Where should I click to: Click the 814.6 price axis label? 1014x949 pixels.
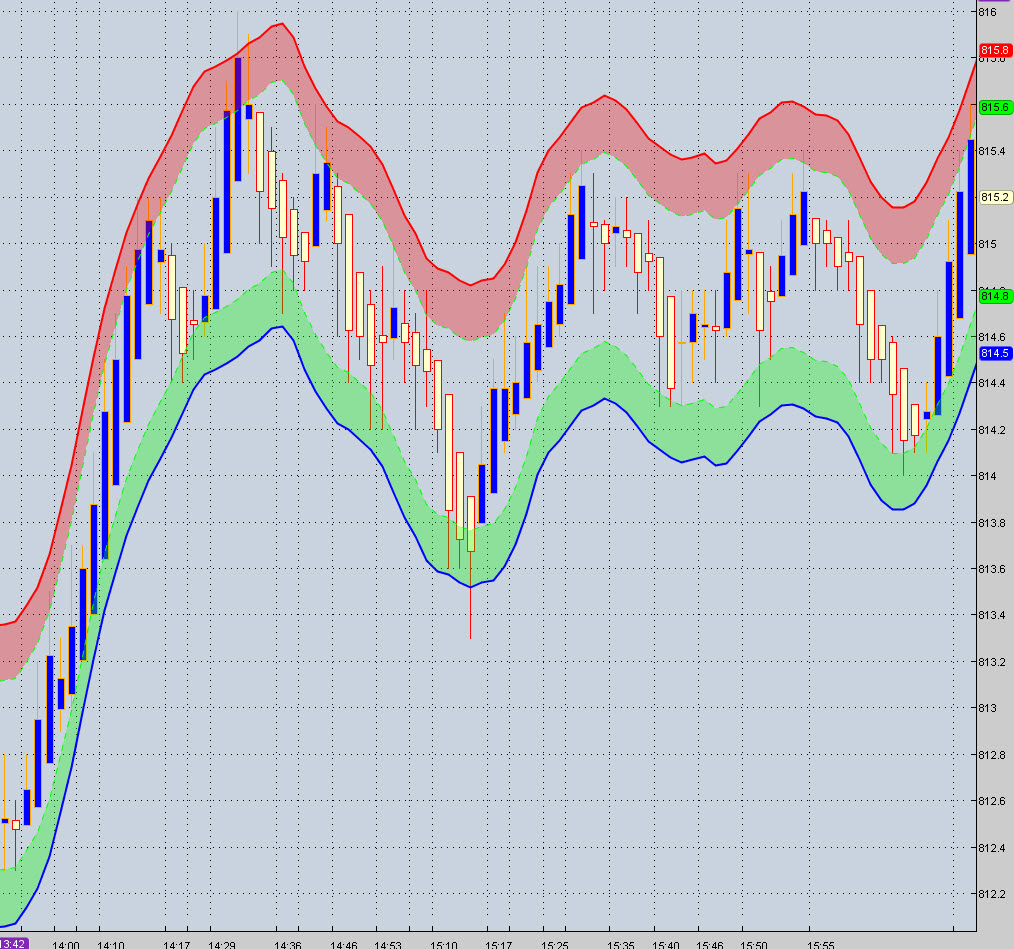pyautogui.click(x=992, y=337)
